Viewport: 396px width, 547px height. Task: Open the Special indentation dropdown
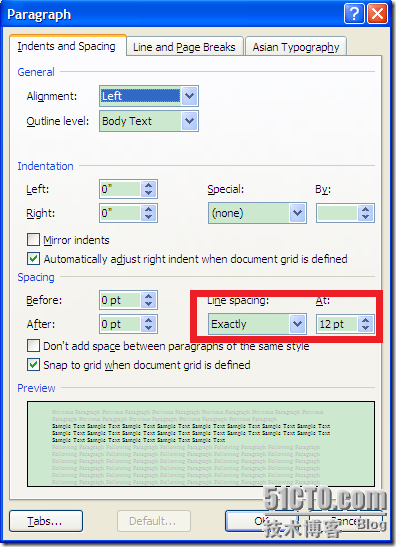297,213
